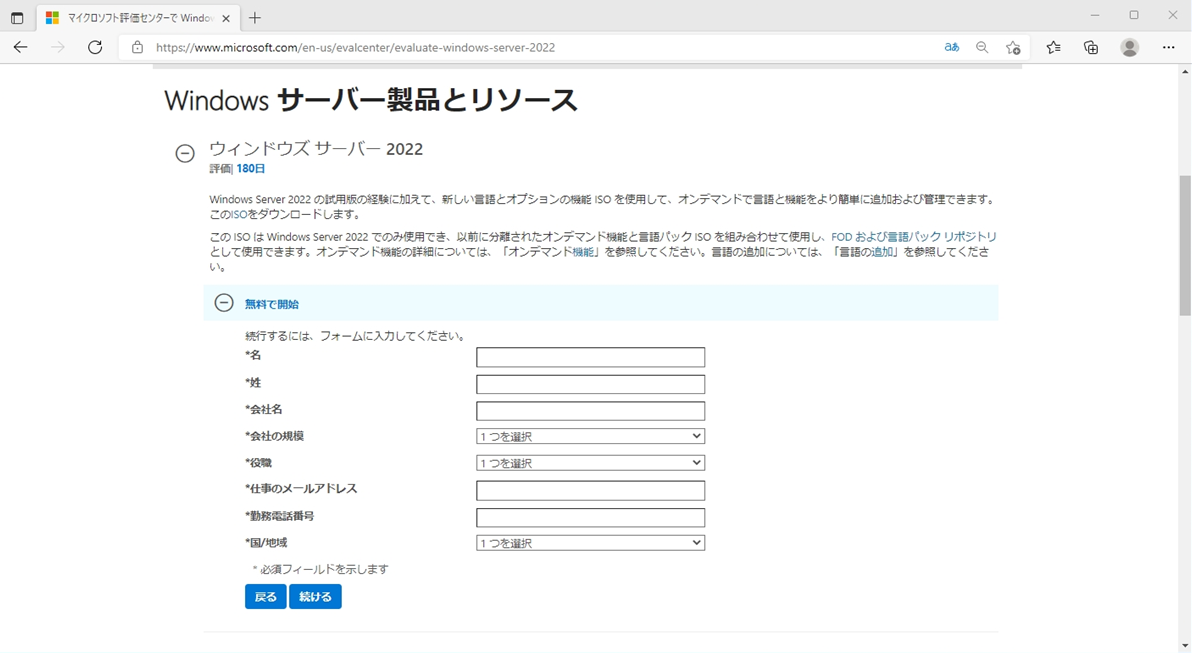Open the Favorites list
The image size is (1192, 653).
[x=1053, y=47]
